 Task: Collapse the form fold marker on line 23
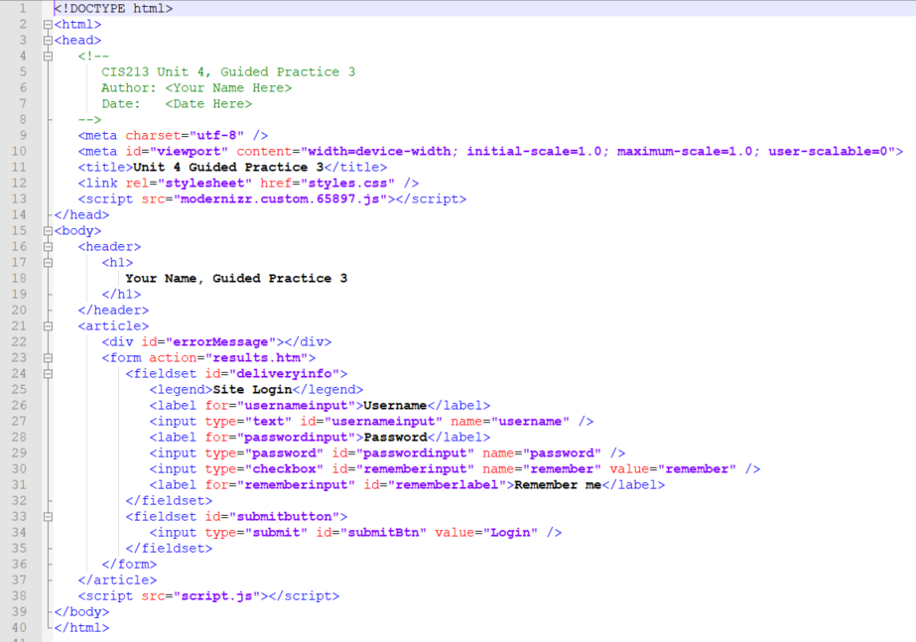click(x=48, y=358)
